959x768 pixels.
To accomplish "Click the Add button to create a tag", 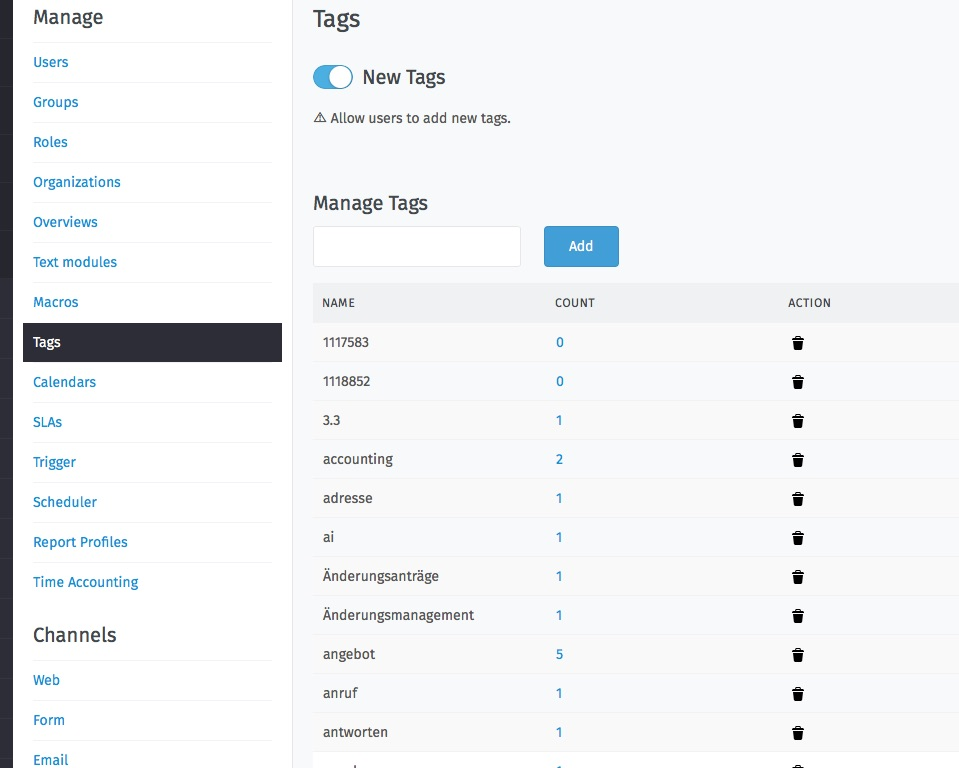I will [x=581, y=246].
